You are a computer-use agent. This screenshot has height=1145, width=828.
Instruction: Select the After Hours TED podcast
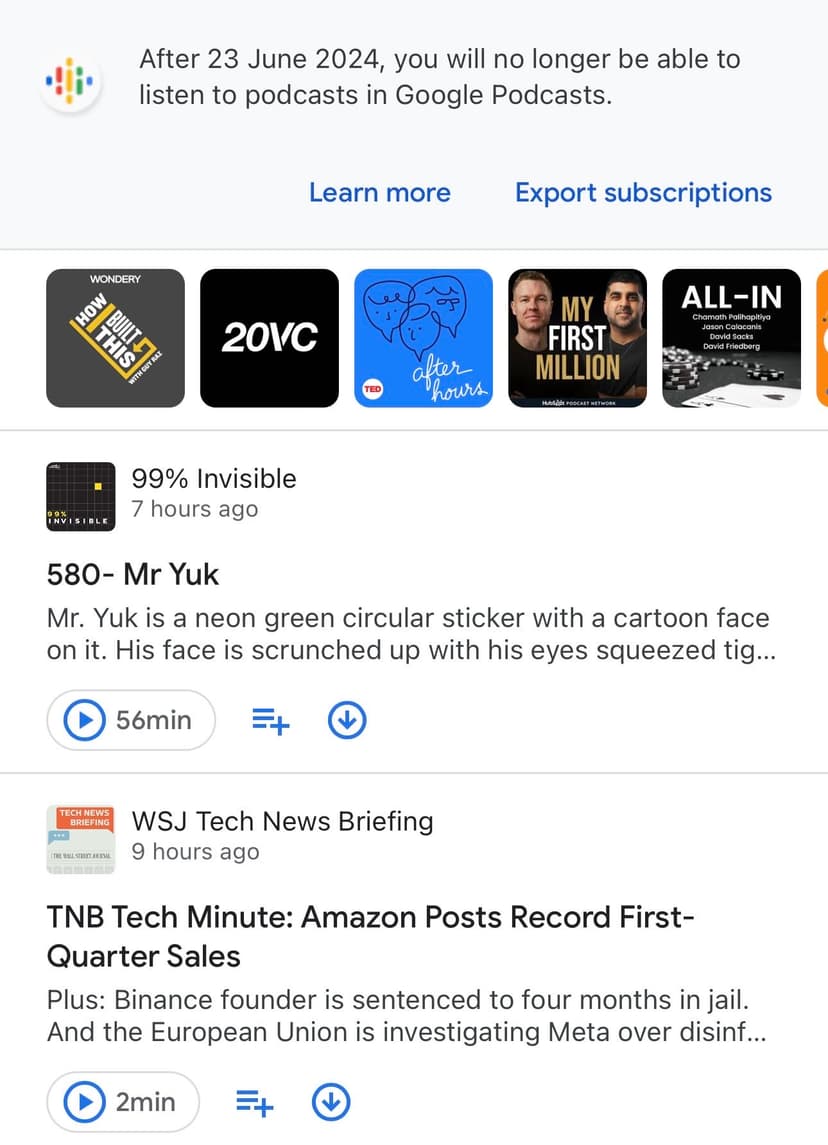pos(424,338)
